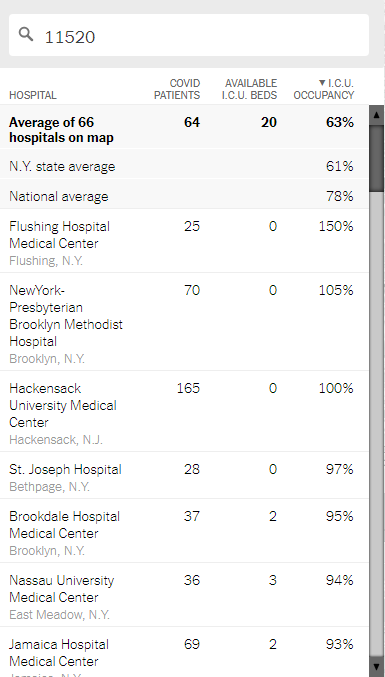Click the zip code search field
This screenshot has height=677, width=385.
click(x=189, y=35)
